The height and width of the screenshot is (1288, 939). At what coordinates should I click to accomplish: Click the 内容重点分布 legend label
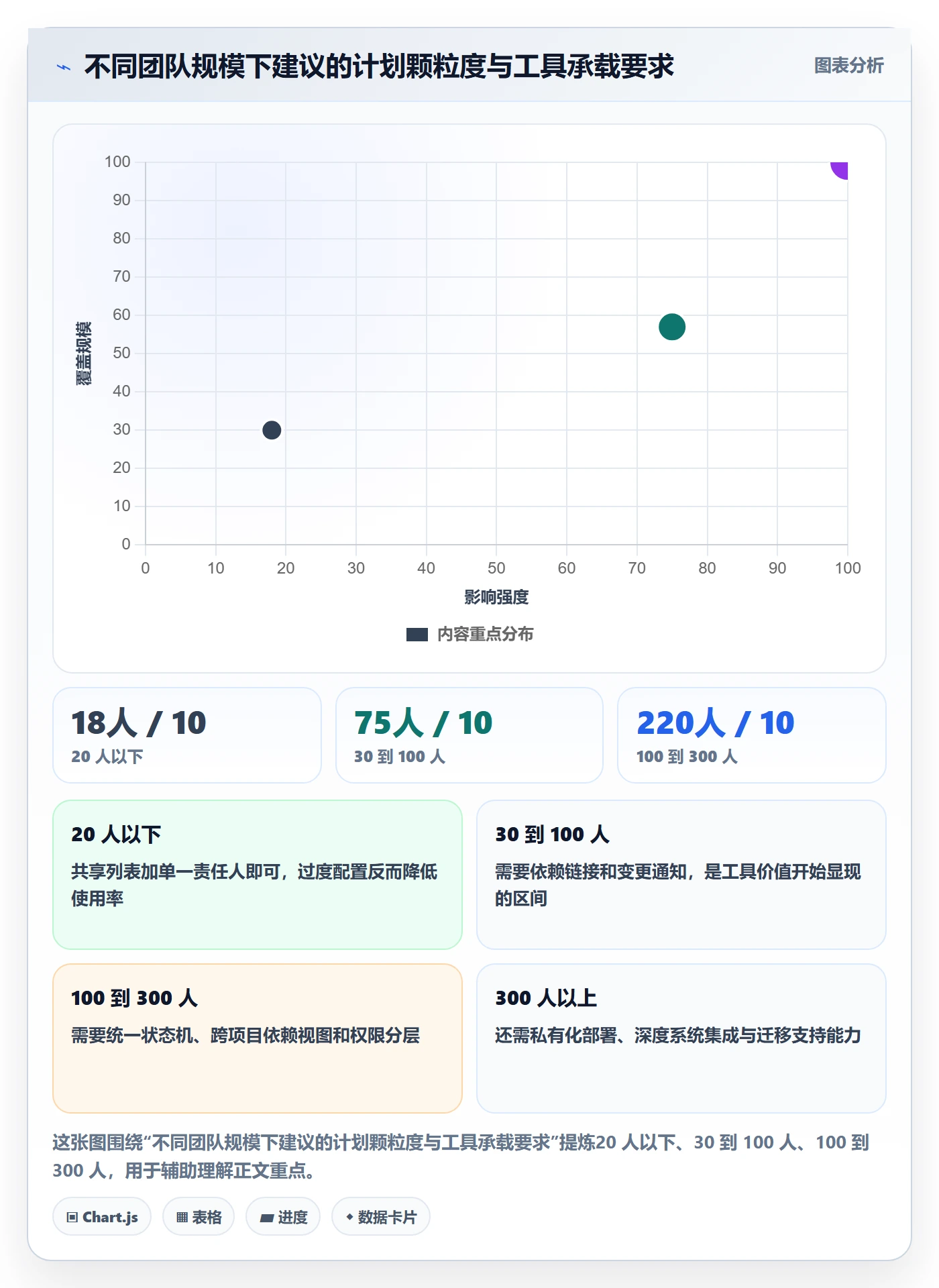coord(486,635)
